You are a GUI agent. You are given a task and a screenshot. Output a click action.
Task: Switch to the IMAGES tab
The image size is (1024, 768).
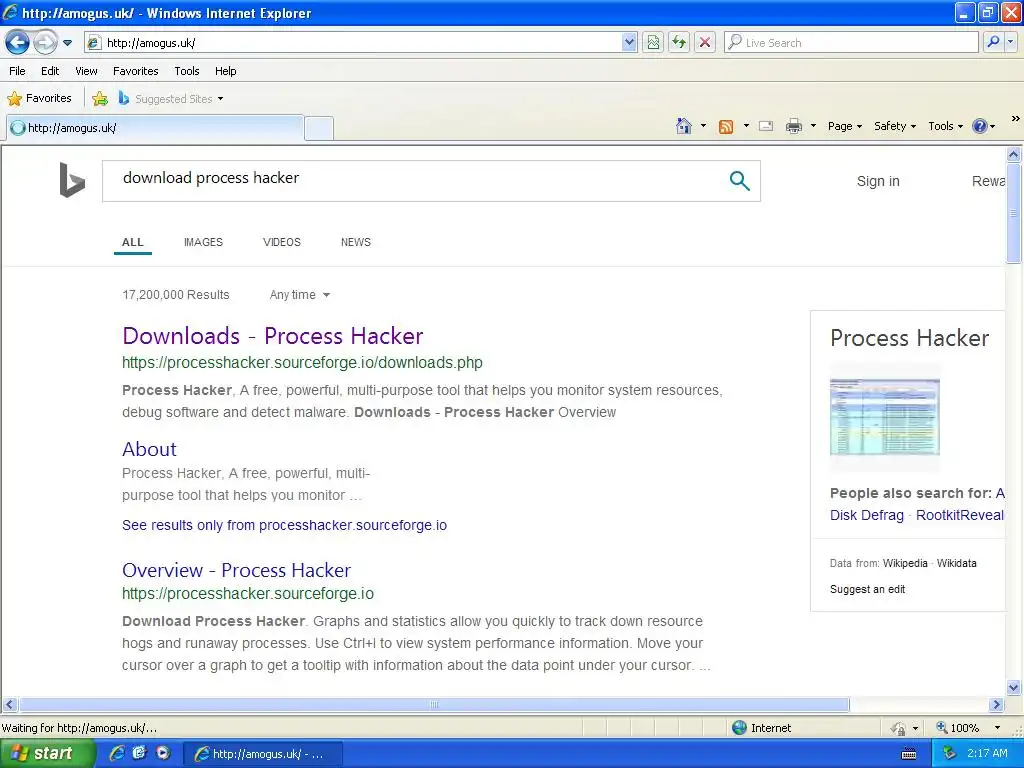click(203, 242)
